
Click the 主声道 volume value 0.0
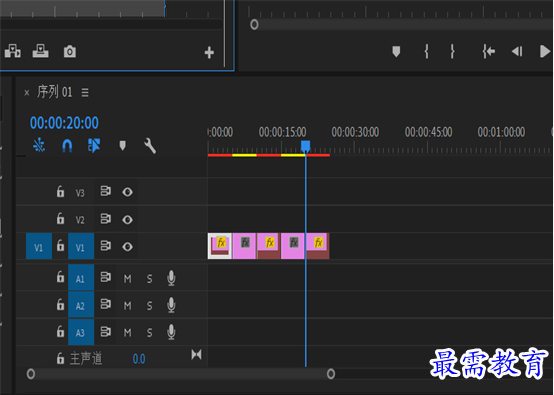point(139,359)
